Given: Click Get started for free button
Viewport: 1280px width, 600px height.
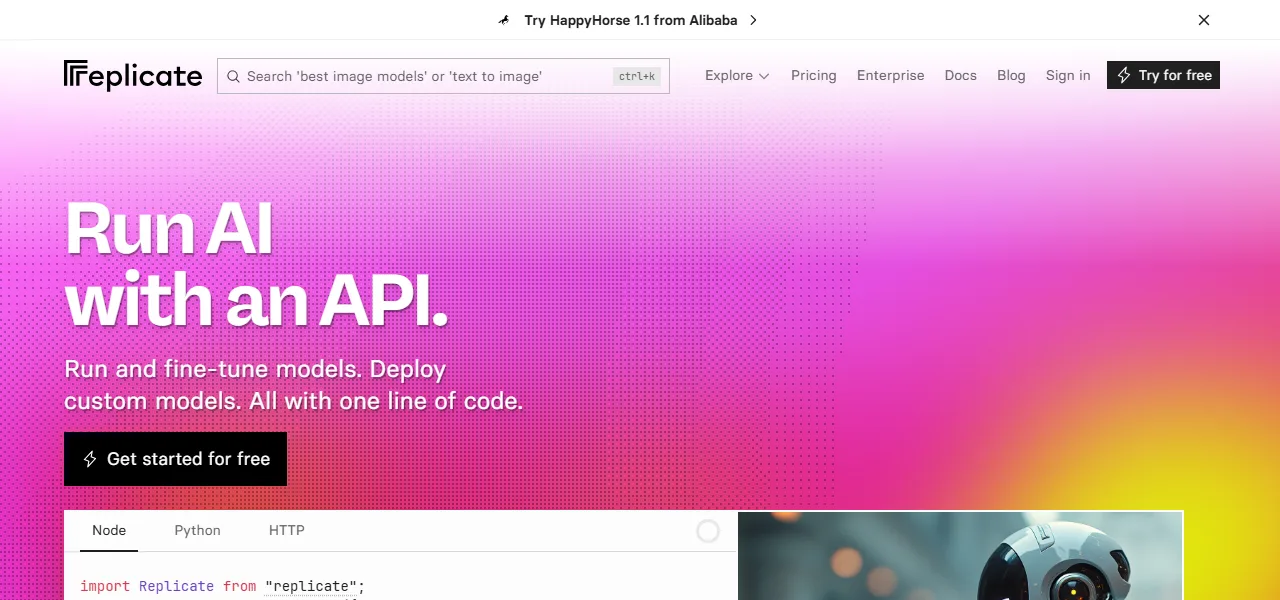Looking at the screenshot, I should (175, 459).
